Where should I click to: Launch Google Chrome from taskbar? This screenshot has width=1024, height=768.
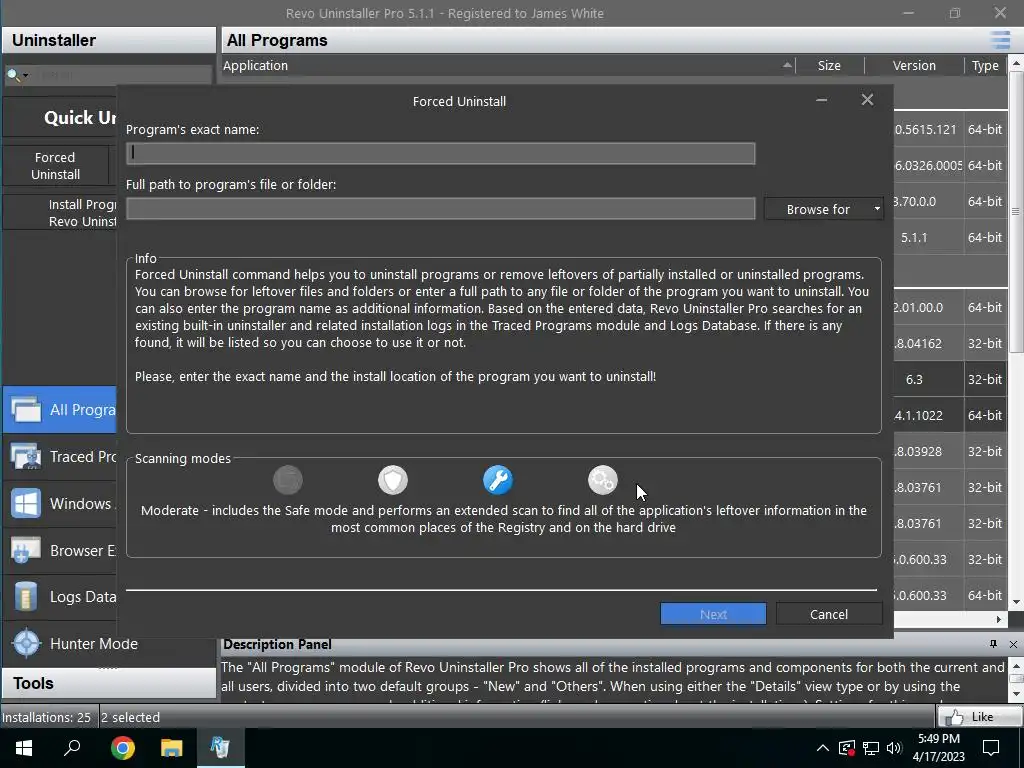(x=123, y=748)
